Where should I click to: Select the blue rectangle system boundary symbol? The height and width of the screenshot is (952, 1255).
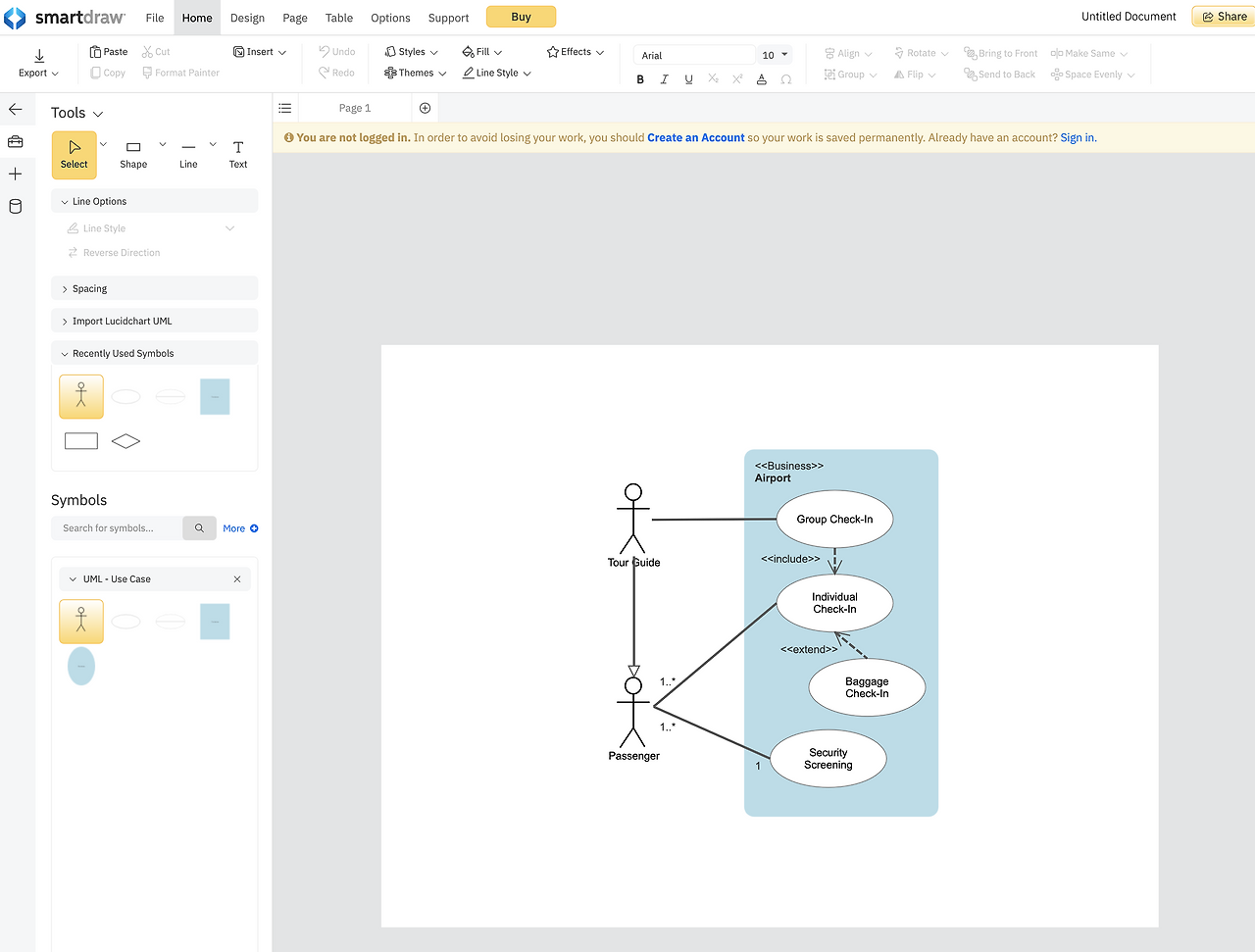coord(215,622)
